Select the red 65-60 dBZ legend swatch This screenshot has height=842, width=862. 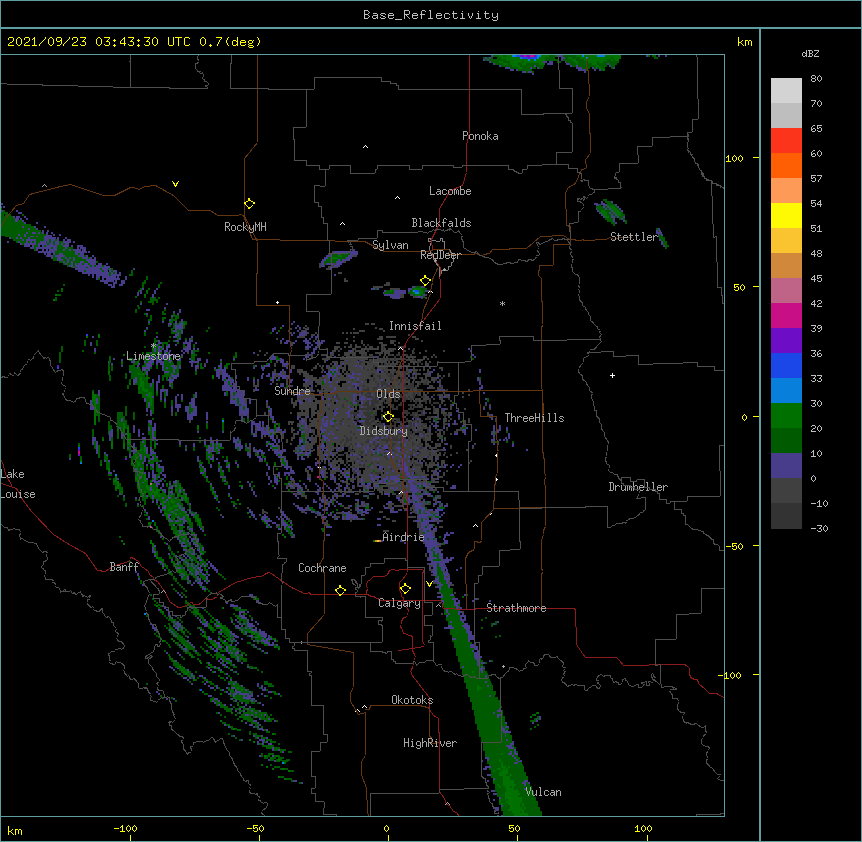point(786,140)
